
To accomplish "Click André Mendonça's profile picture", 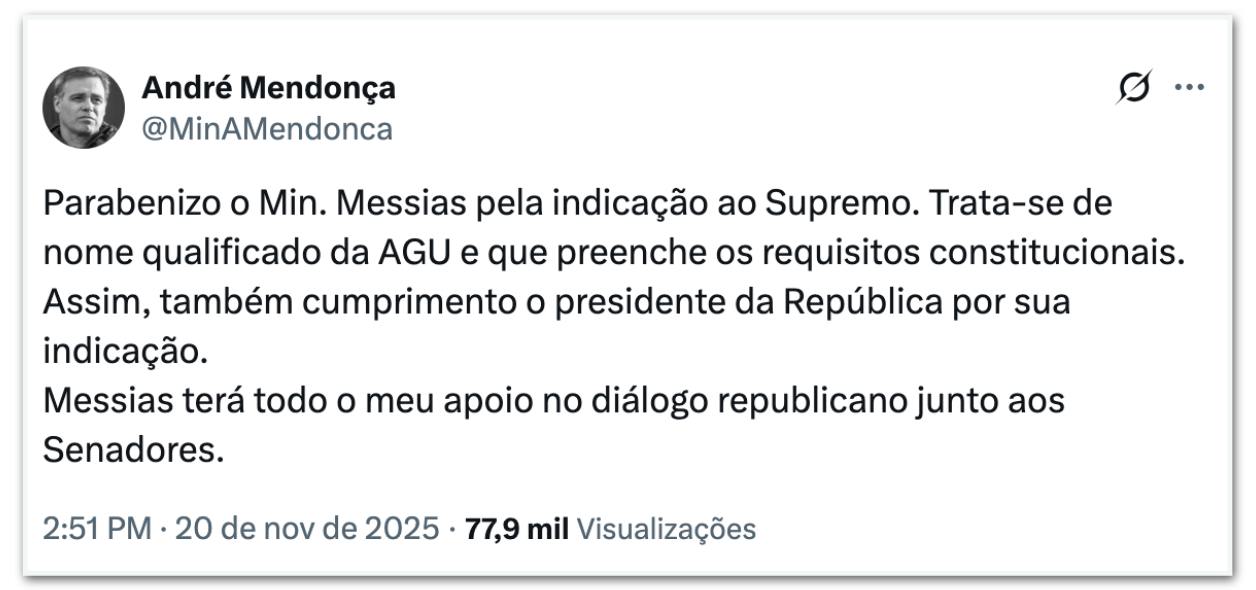I will pos(84,108).
